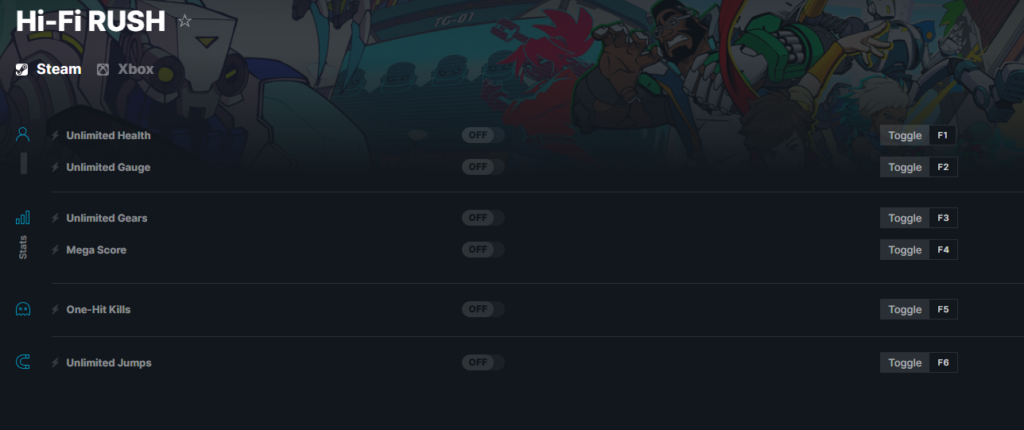Screen dimensions: 1024x430
Task: Switch on One-Hit Kills
Action: coord(483,309)
